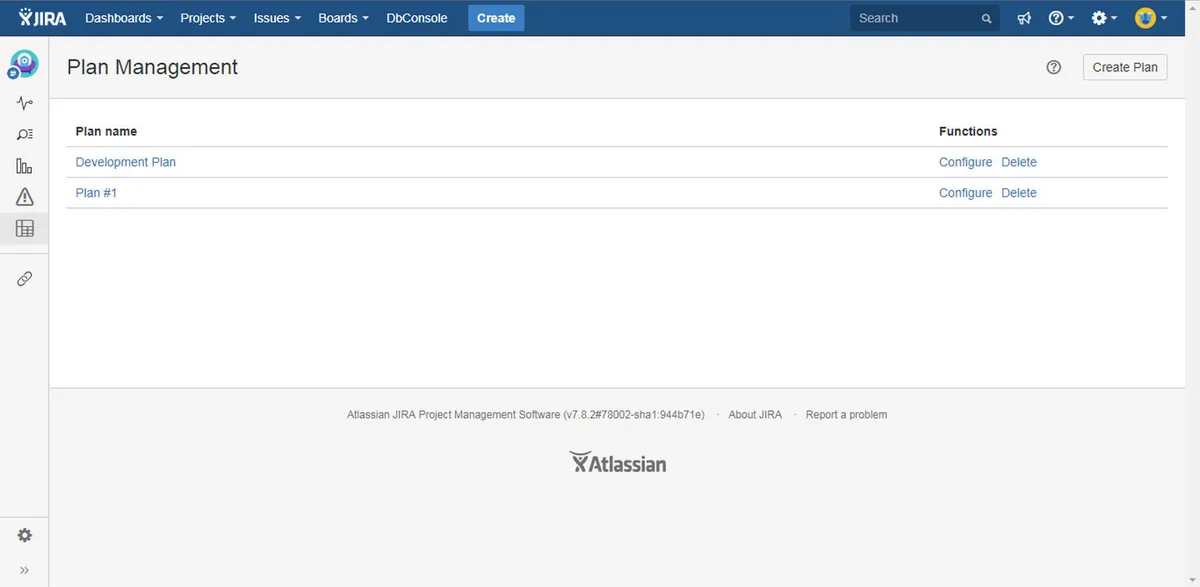Screen dimensions: 1200x587
Task: Open the issue search sidebar icon
Action: (x=25, y=134)
